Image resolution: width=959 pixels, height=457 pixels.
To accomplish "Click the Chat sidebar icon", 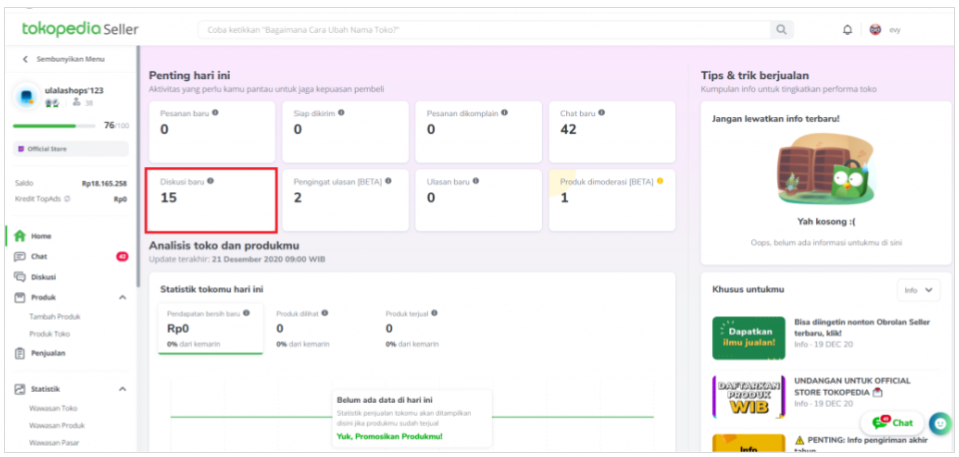I will coord(20,257).
